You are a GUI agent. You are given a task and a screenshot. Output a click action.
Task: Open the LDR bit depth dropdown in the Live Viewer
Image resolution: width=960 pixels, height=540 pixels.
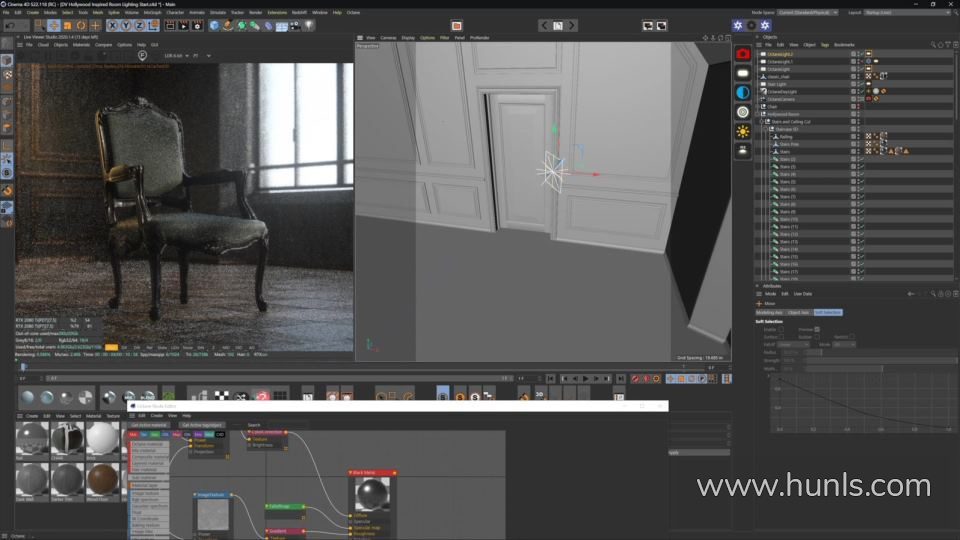coord(176,56)
